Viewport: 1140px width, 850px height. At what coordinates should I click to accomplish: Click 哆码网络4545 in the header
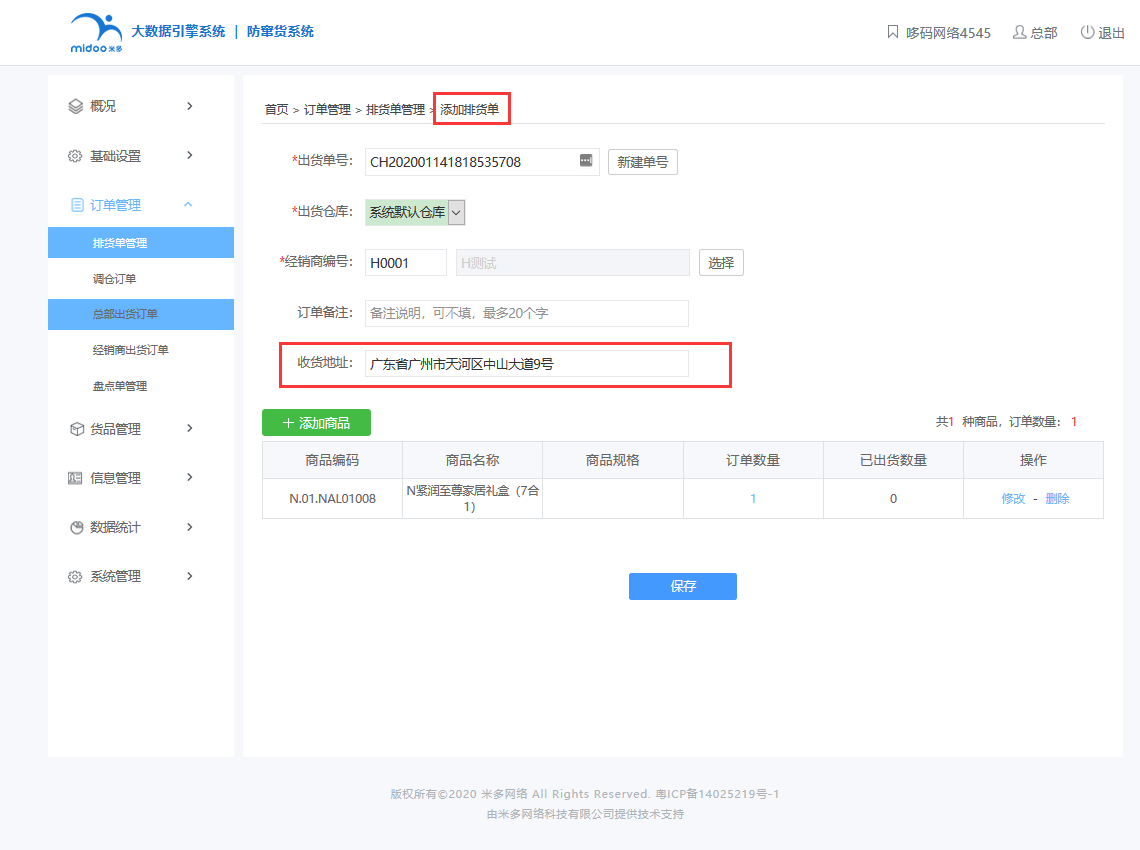click(x=948, y=33)
